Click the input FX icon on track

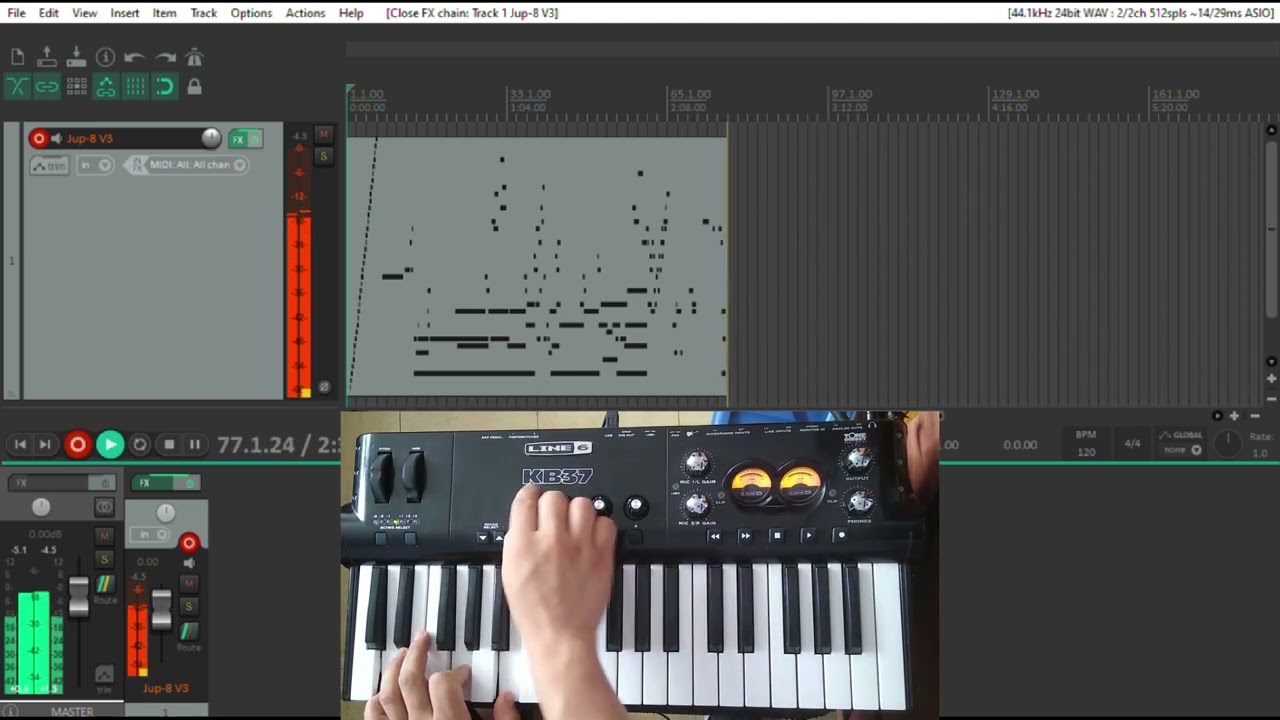(x=136, y=165)
